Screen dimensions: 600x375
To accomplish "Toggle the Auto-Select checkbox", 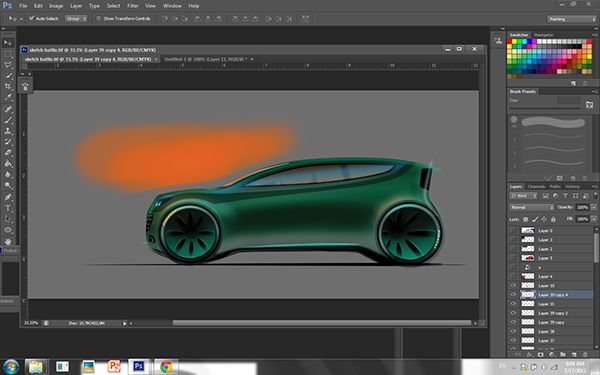I will pos(32,18).
